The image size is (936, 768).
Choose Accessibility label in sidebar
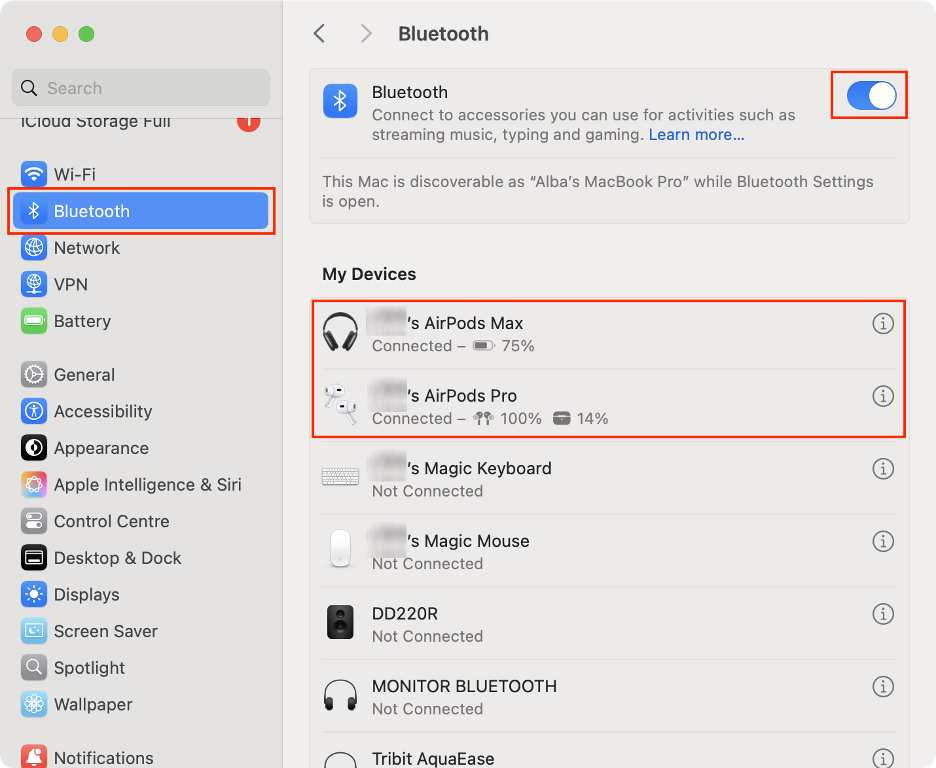(x=103, y=411)
